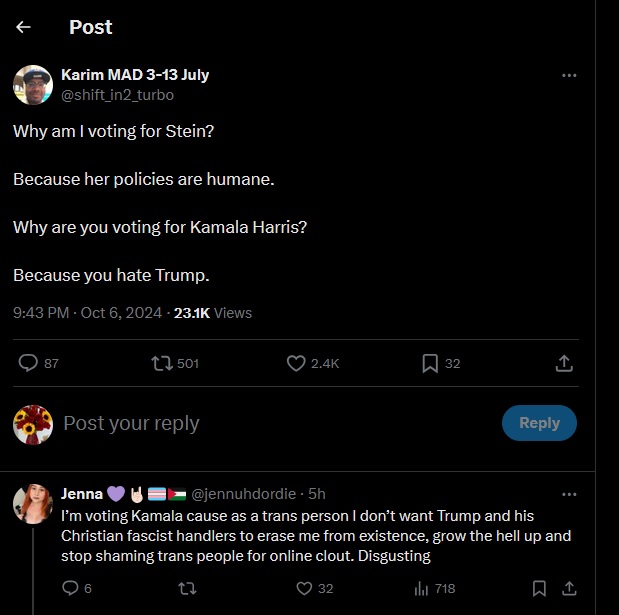Open more options on Karim's post
This screenshot has width=619, height=615.
pos(569,75)
